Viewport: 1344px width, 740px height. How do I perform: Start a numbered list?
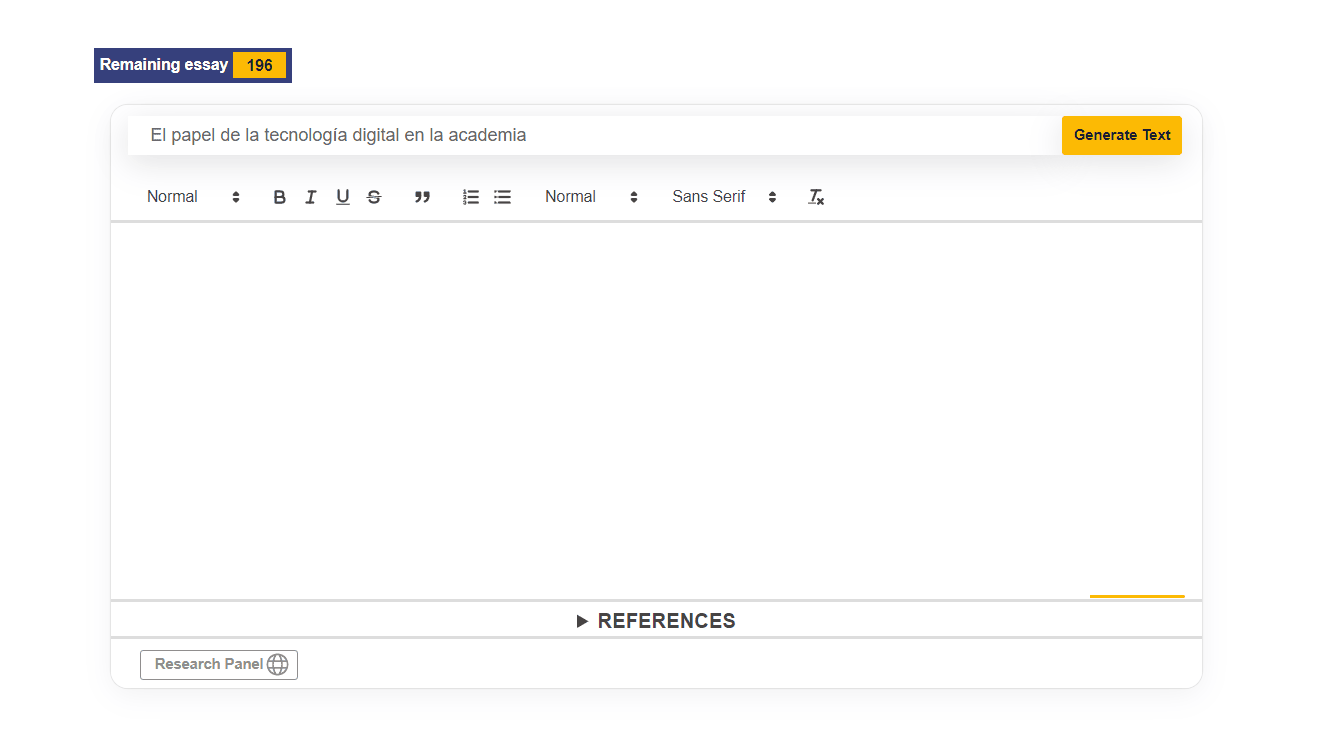pos(471,197)
